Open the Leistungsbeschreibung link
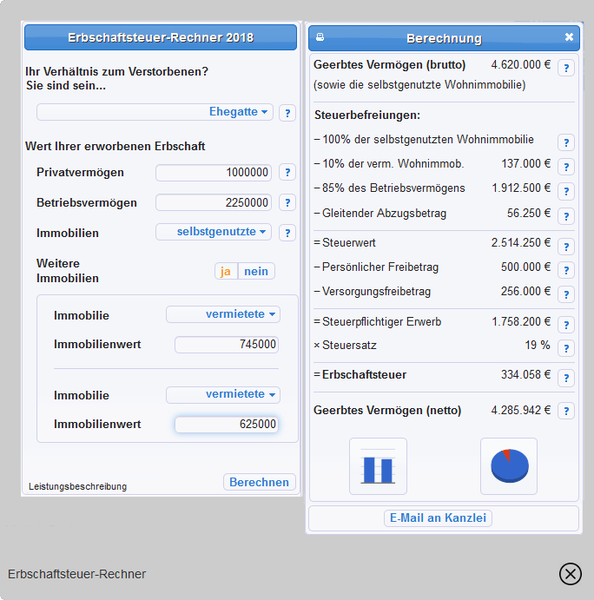Viewport: 594px width, 600px height. (x=78, y=486)
